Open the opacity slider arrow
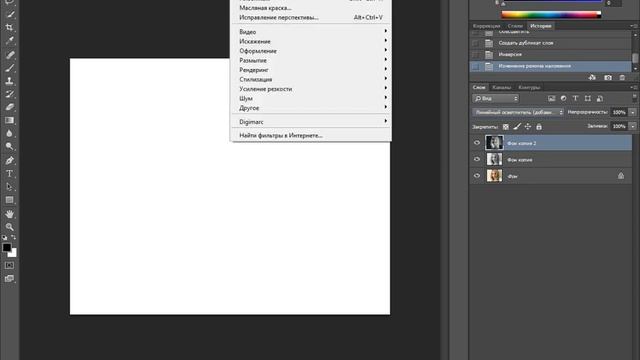 coord(633,112)
